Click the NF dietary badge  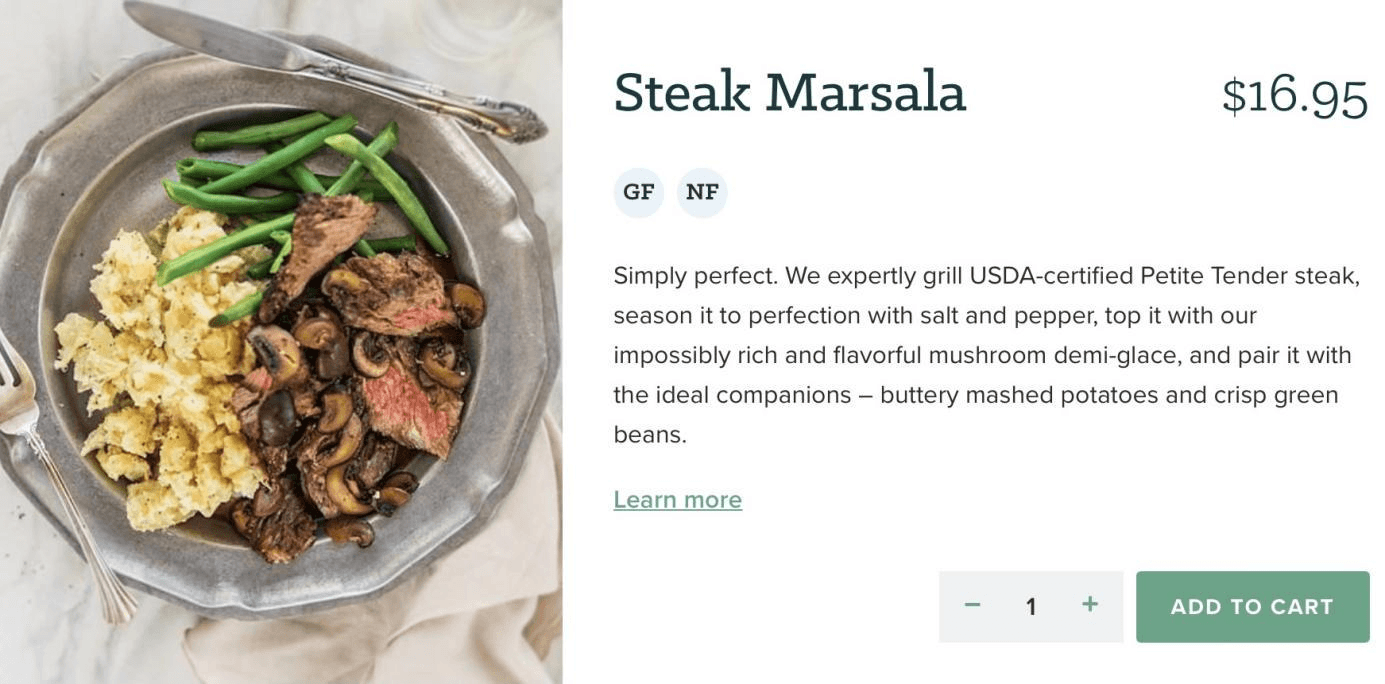coord(702,192)
